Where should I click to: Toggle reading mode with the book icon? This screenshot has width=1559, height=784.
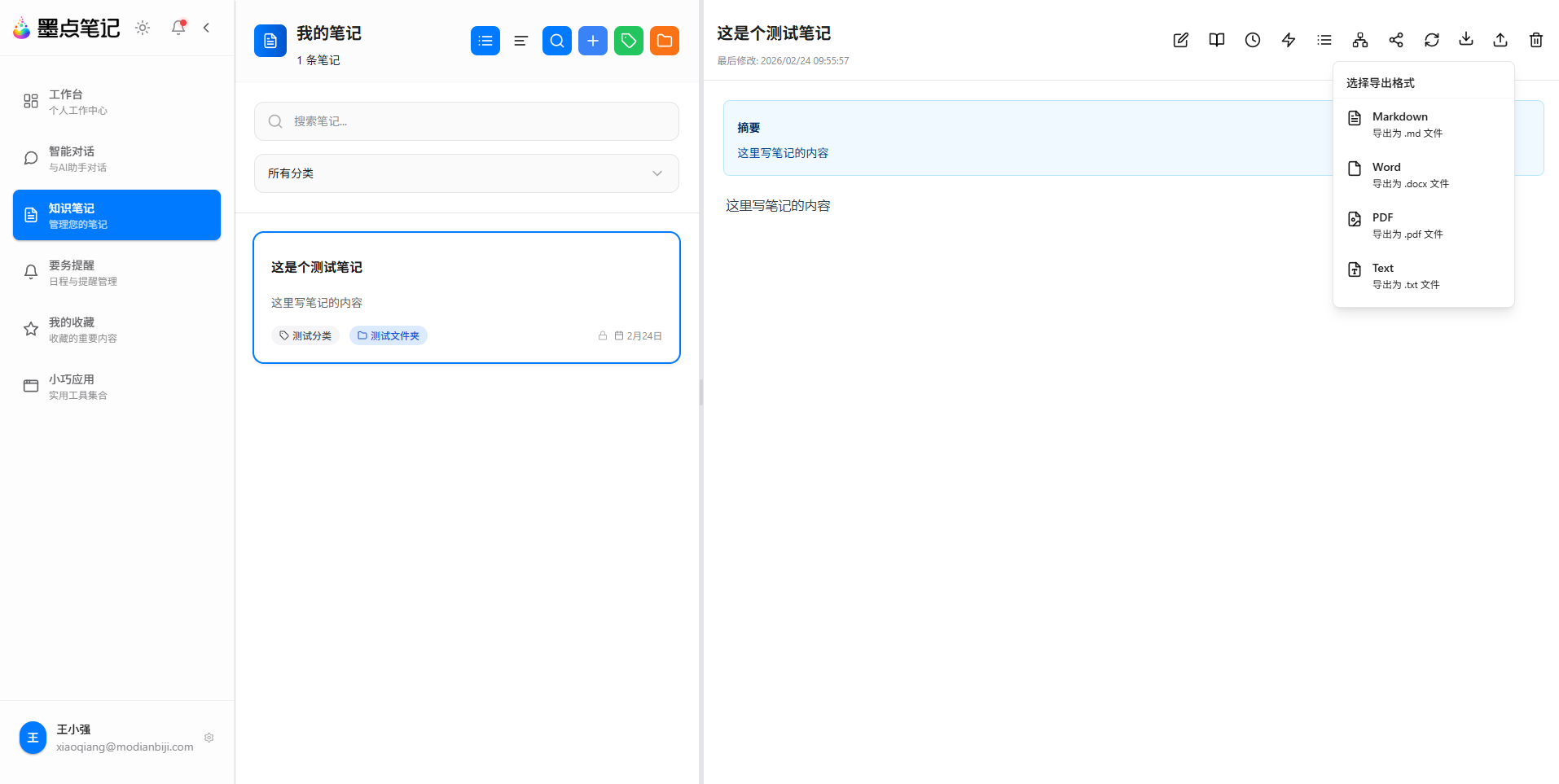point(1216,39)
